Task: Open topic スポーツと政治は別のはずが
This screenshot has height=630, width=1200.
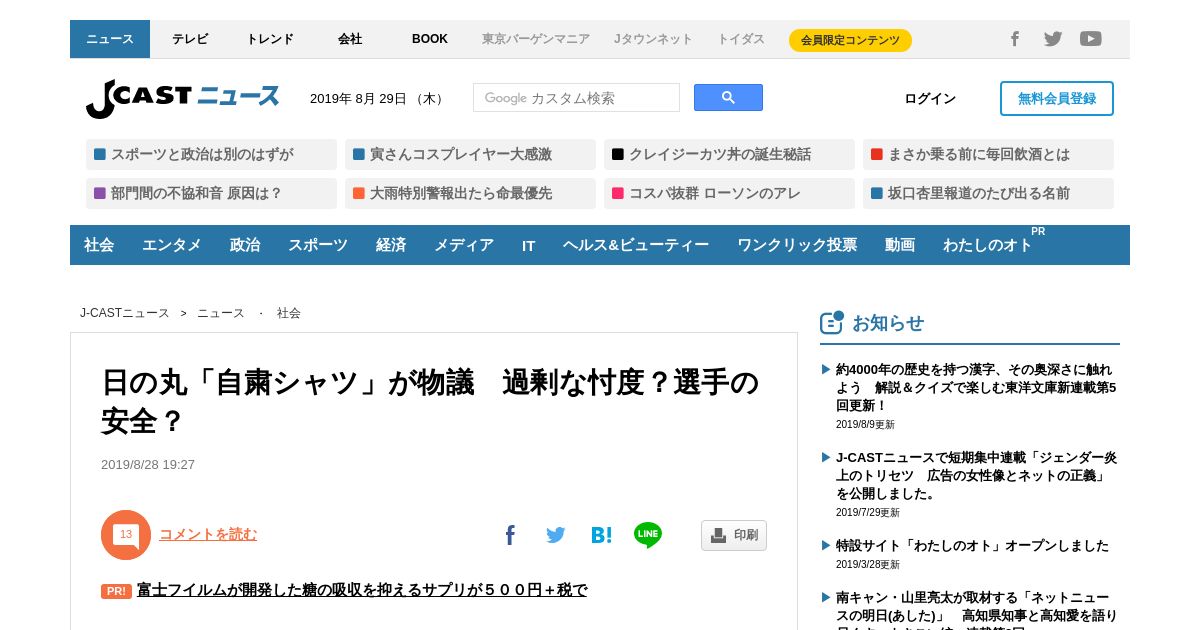Action: [x=211, y=154]
